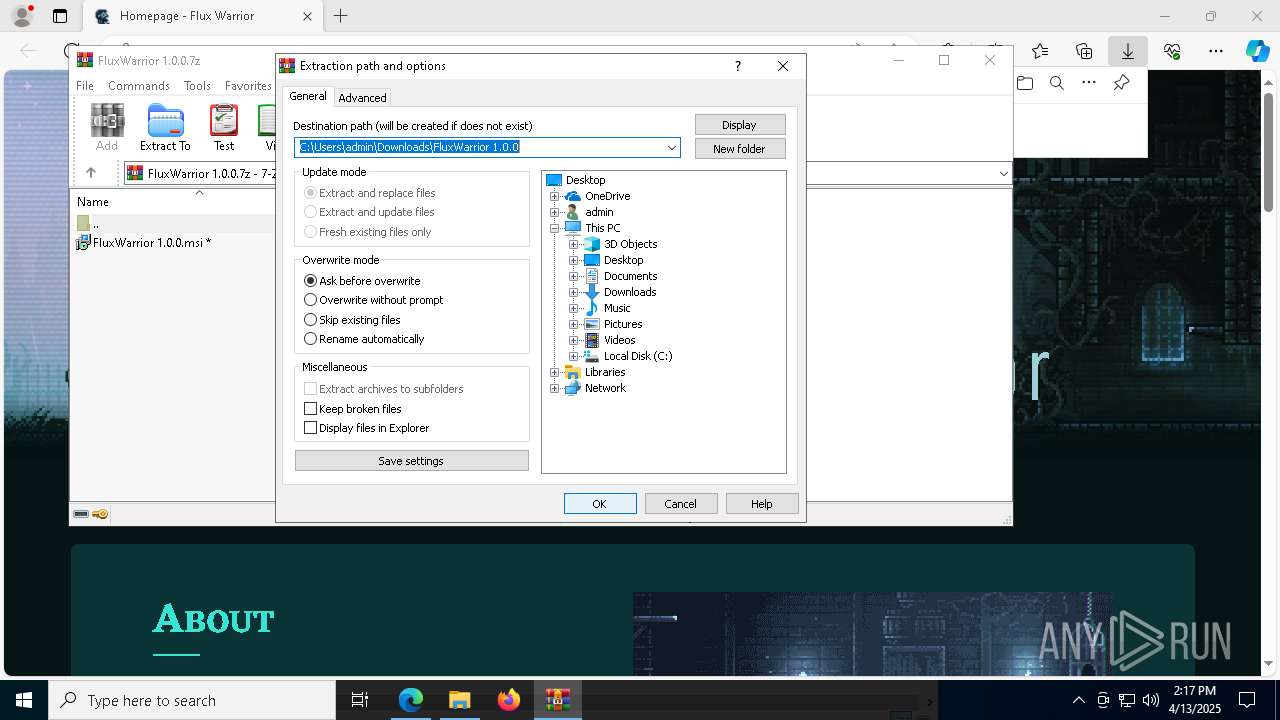Click the dialog help question mark
Viewport: 1280px width, 720px height.
click(x=738, y=66)
